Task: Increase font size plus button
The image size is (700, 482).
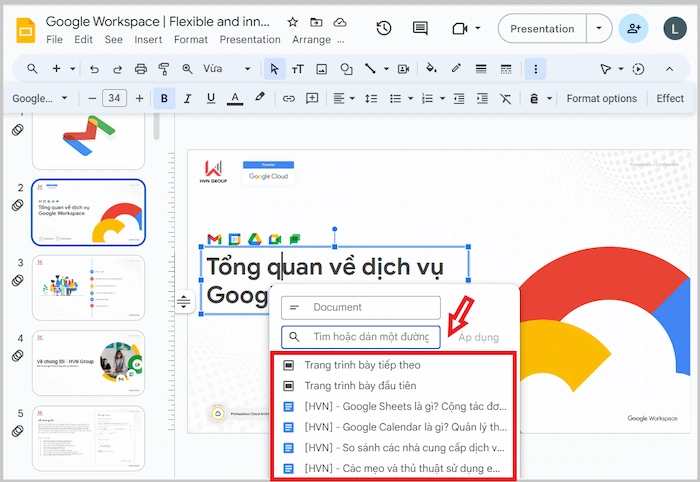Action: 139,99
